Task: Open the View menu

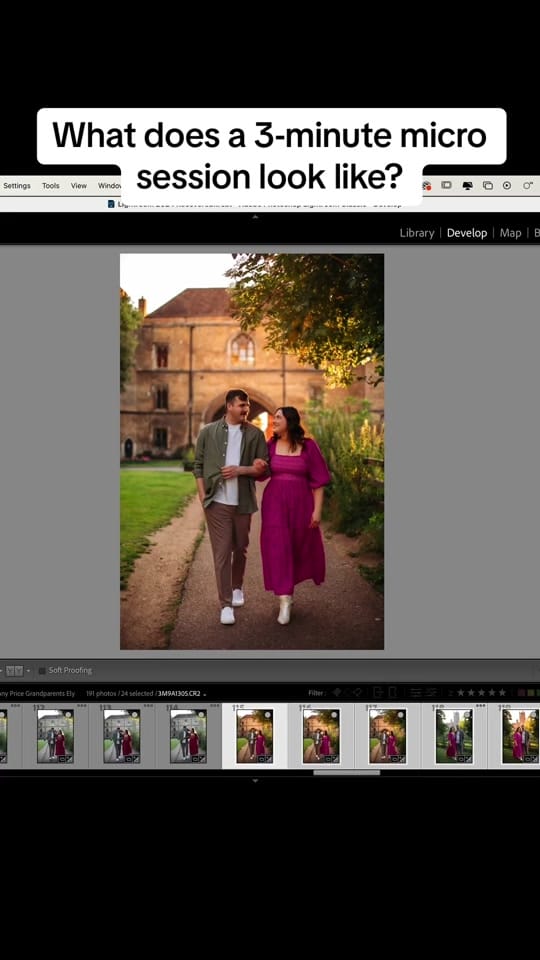Action: [78, 186]
